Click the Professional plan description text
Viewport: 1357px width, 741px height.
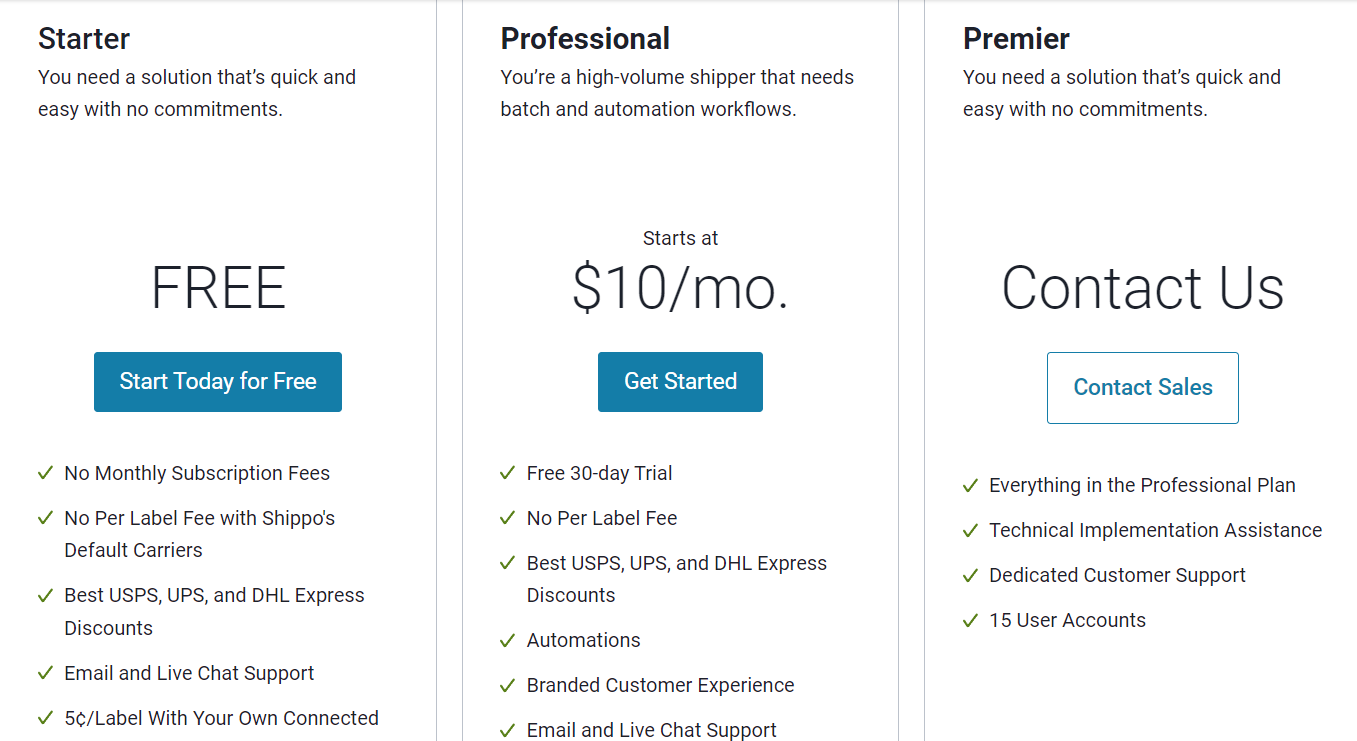(x=676, y=92)
